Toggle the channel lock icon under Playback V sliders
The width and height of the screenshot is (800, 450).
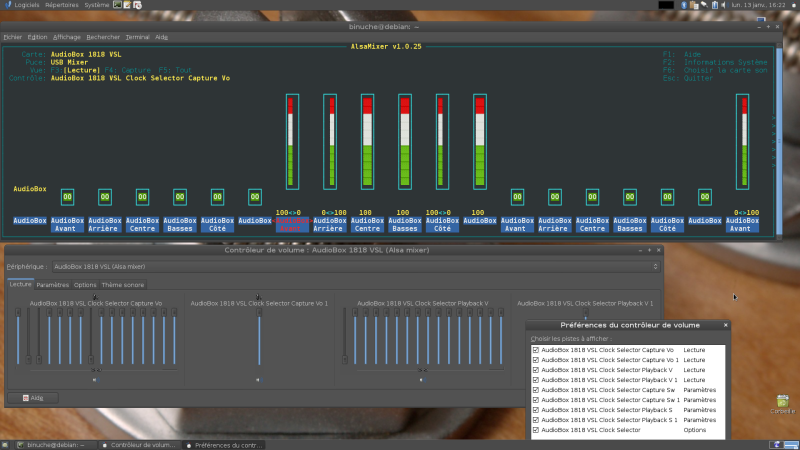pos(422,370)
